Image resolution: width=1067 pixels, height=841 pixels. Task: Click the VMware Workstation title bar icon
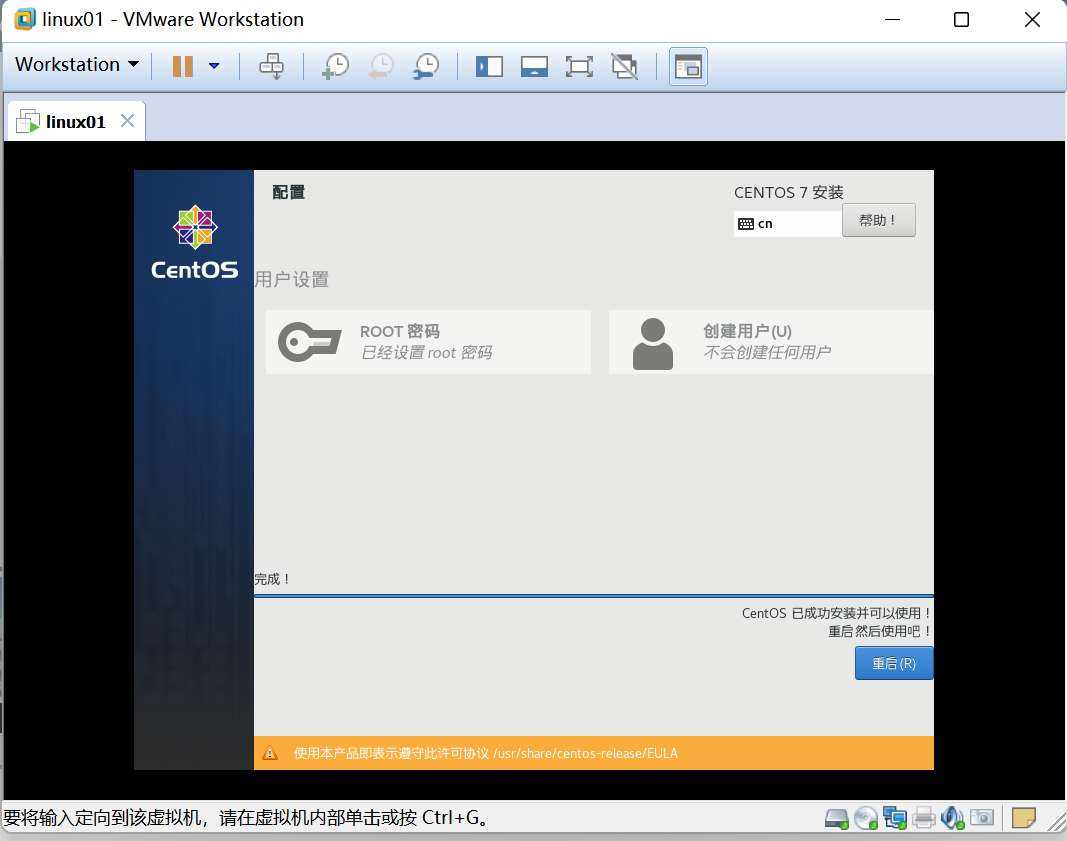[x=25, y=19]
